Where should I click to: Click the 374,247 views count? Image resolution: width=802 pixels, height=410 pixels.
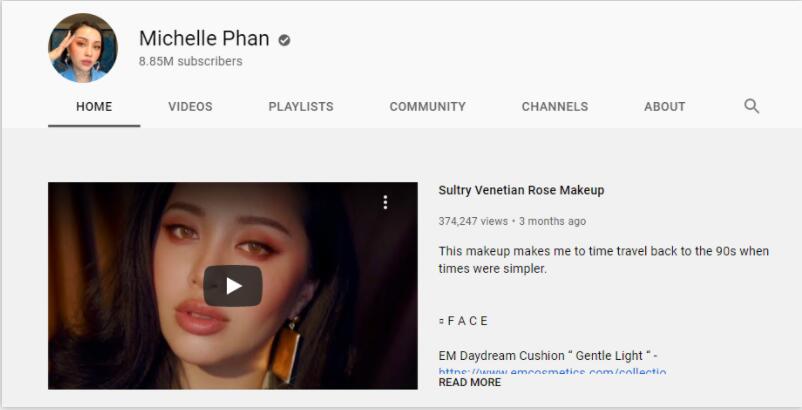473,221
